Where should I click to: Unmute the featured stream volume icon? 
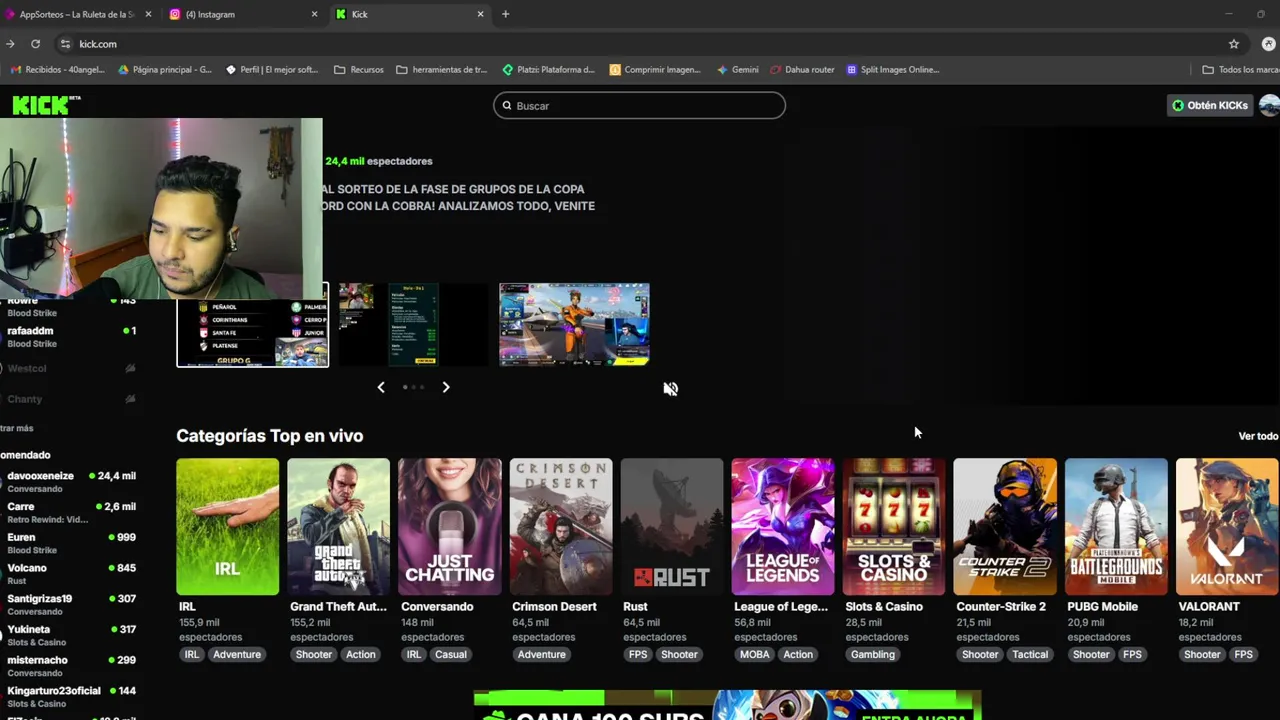[670, 389]
